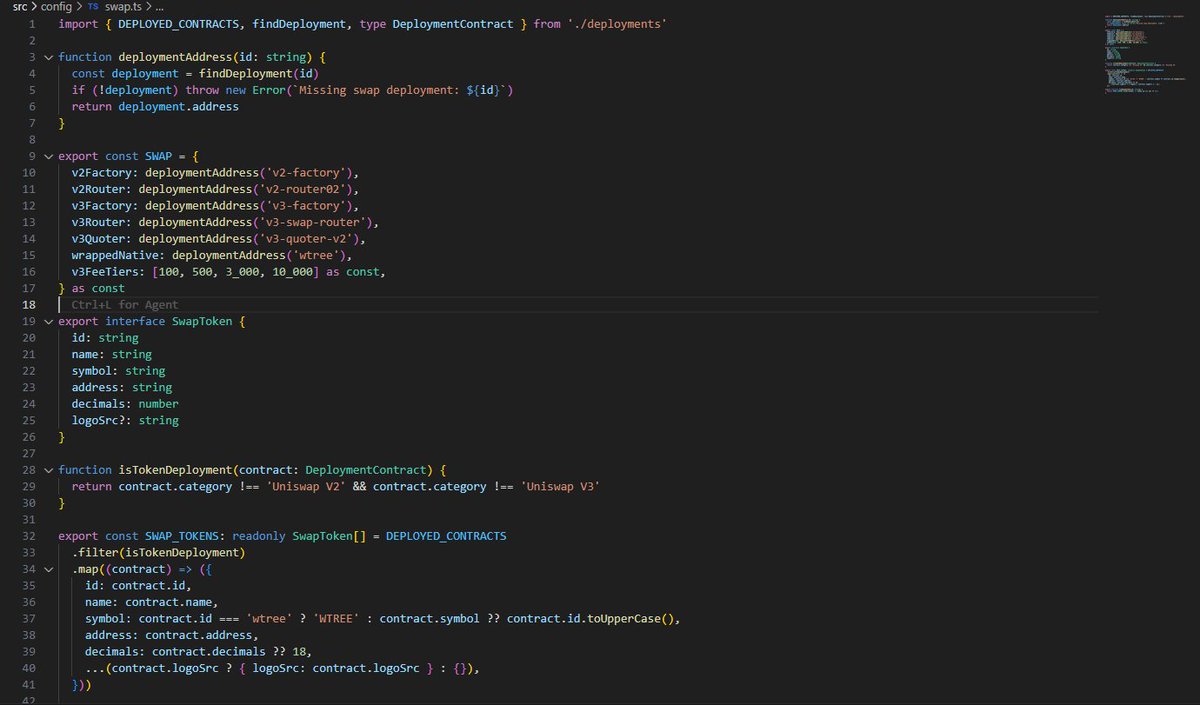This screenshot has width=1200, height=705.
Task: Fold the isTokenDeployment function block
Action: tap(48, 469)
